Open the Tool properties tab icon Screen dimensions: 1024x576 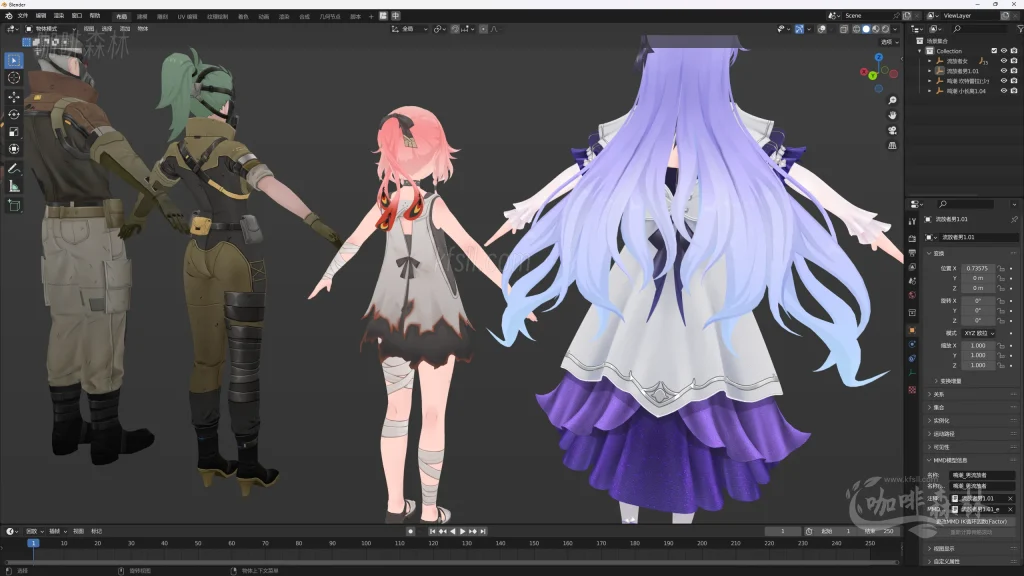point(912,222)
